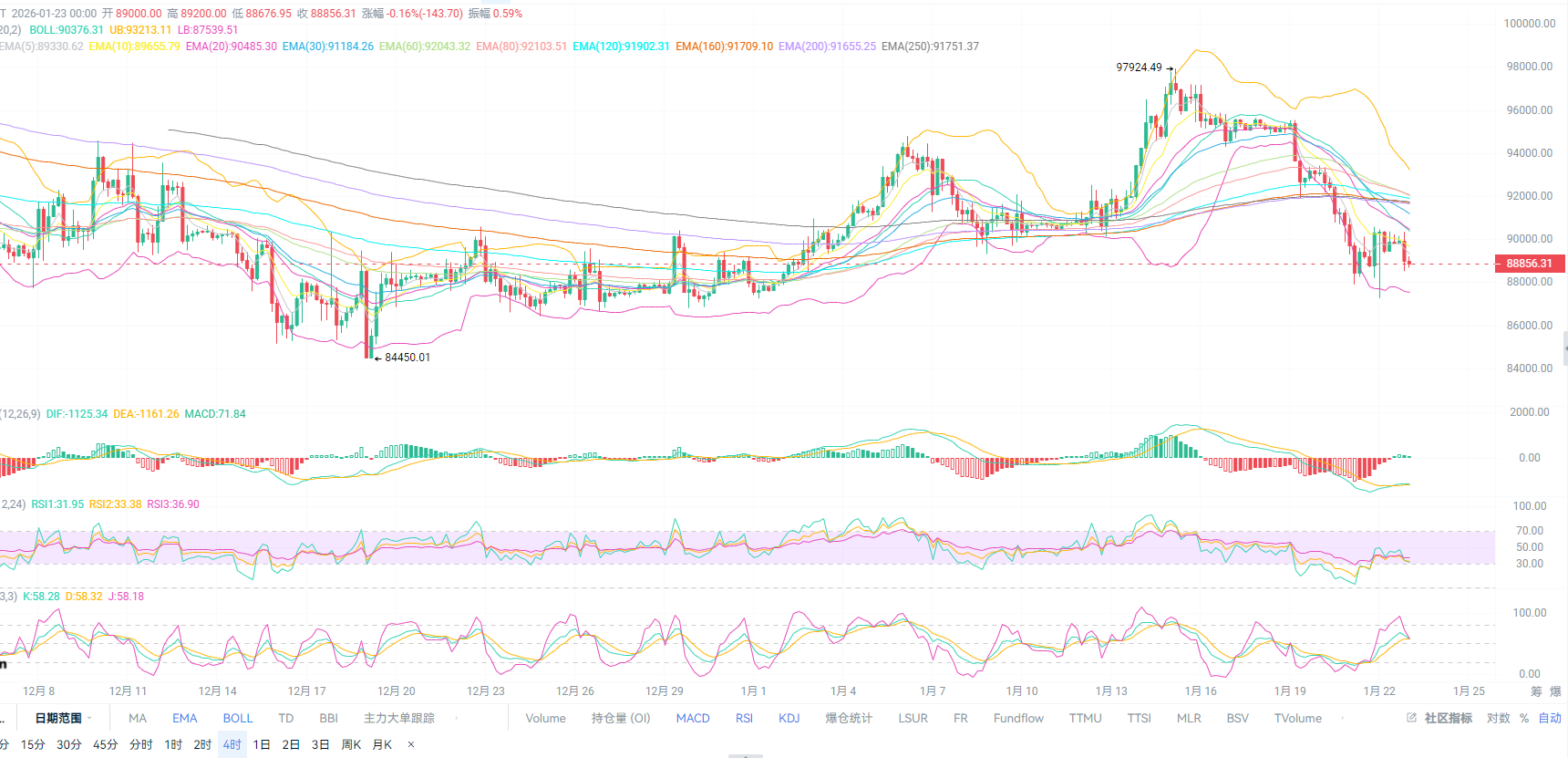Image resolution: width=1568 pixels, height=758 pixels.
Task: Close the timeframe bar with the × icon
Action: [x=410, y=744]
